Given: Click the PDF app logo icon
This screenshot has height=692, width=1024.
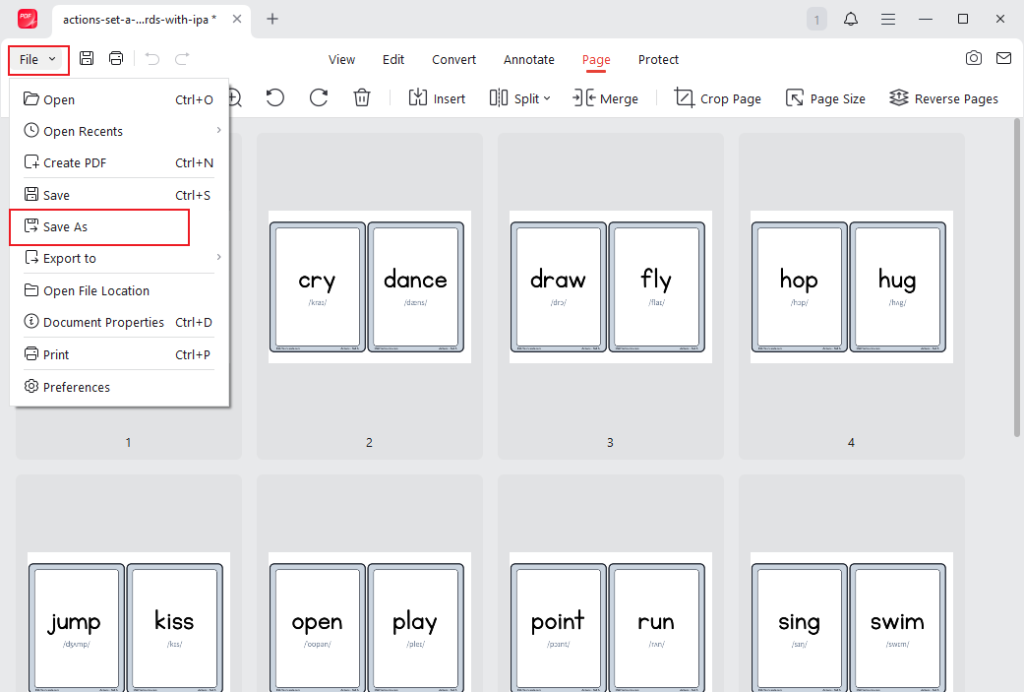Looking at the screenshot, I should pos(27,19).
